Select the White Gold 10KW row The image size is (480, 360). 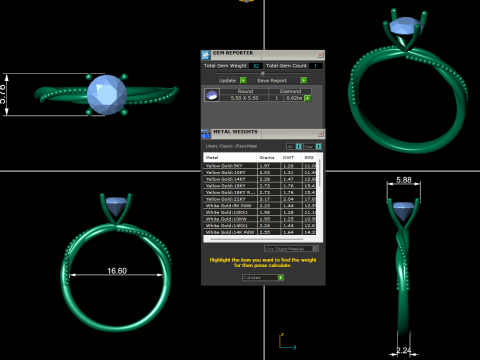(260, 219)
